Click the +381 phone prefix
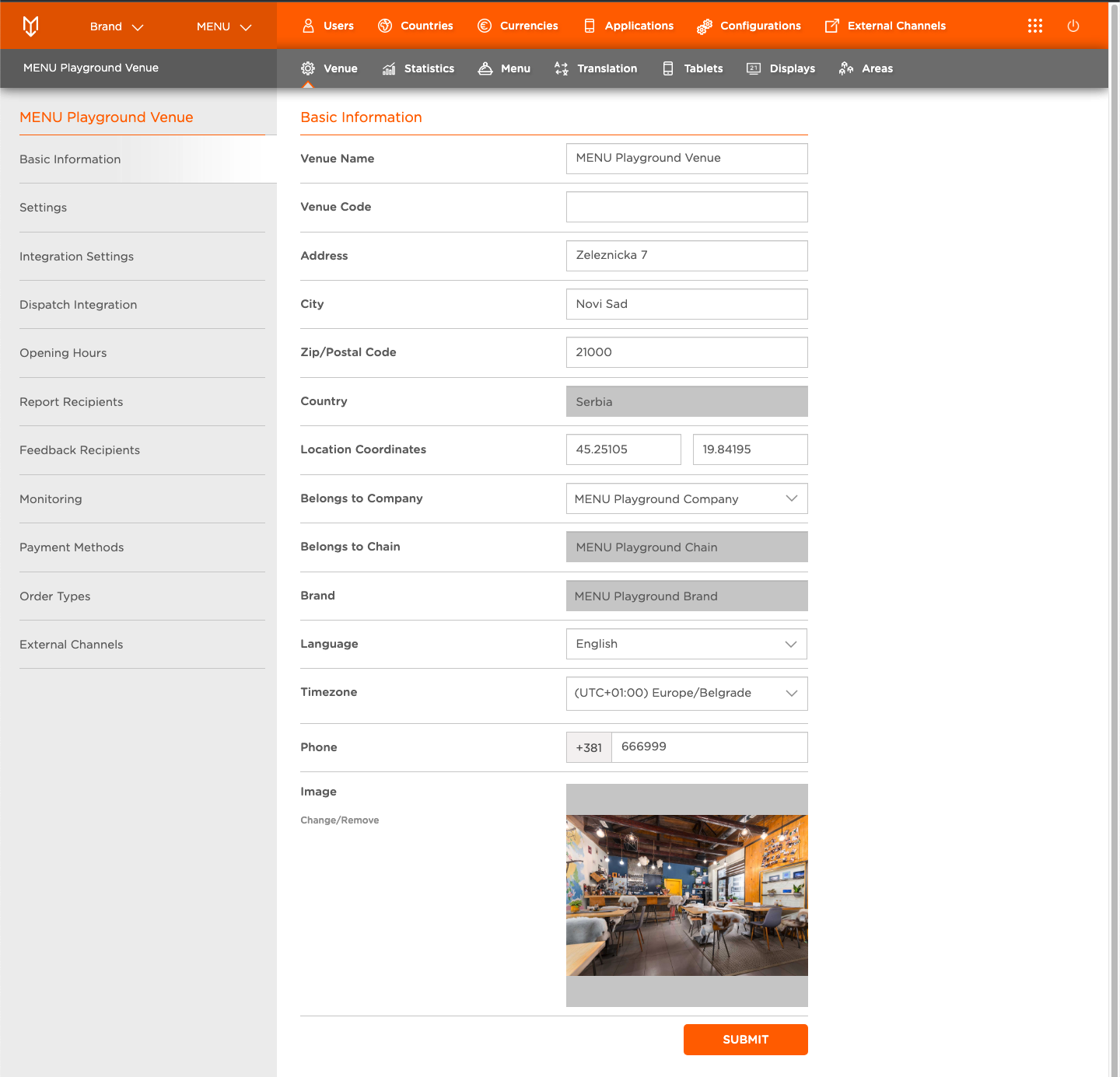1120x1077 pixels. 589,747
